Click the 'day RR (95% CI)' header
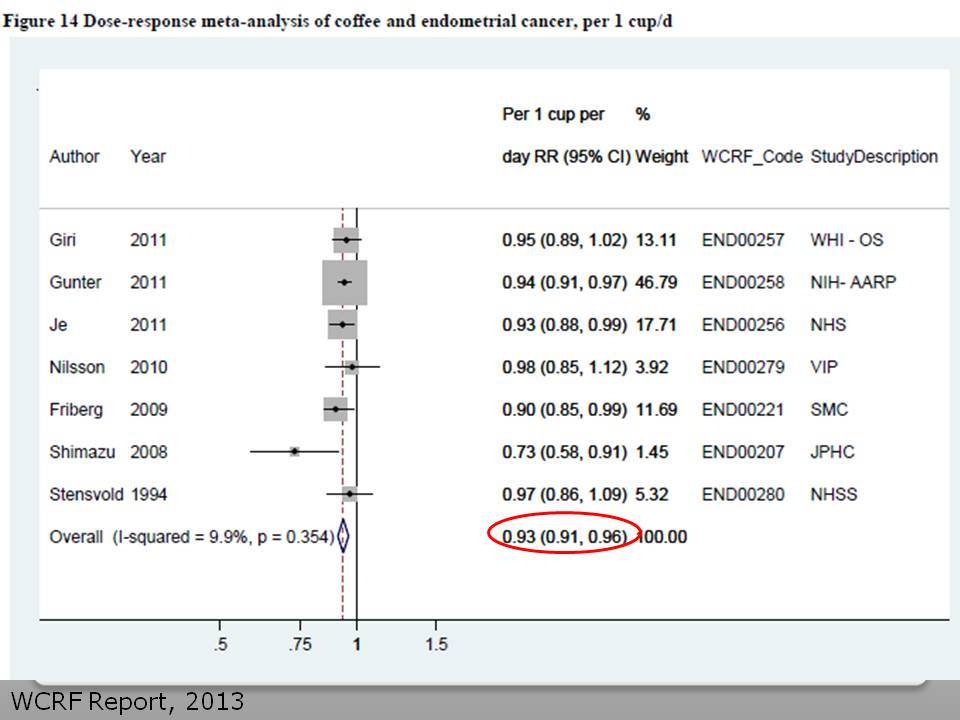960x720 pixels. [566, 157]
